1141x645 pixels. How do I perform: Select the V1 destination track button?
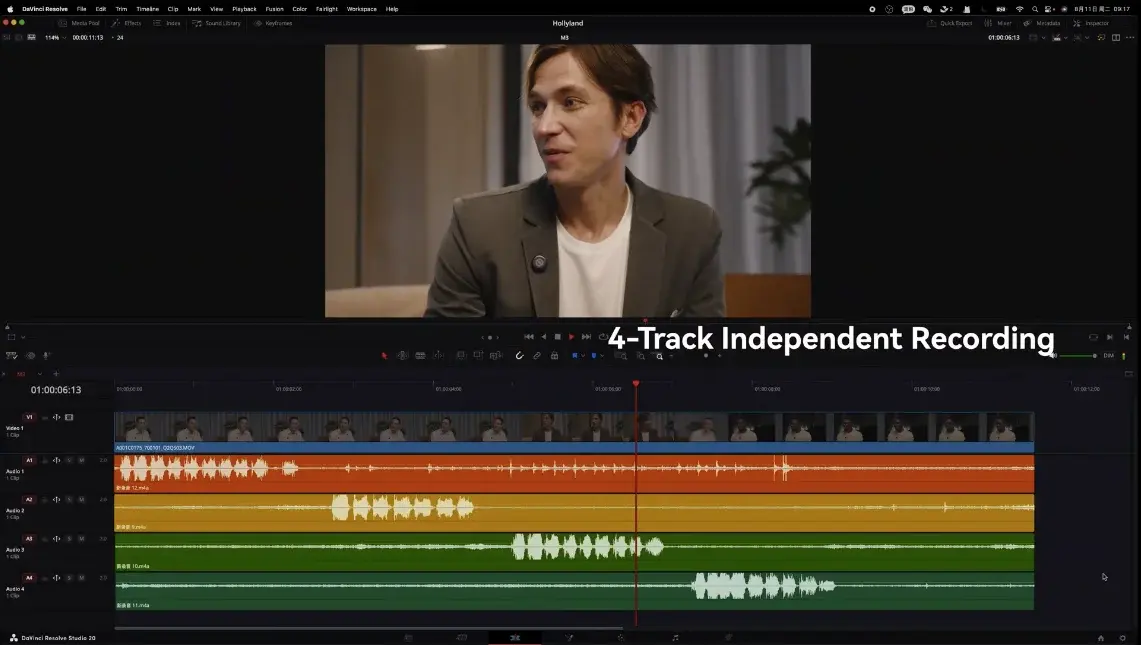click(x=29, y=418)
